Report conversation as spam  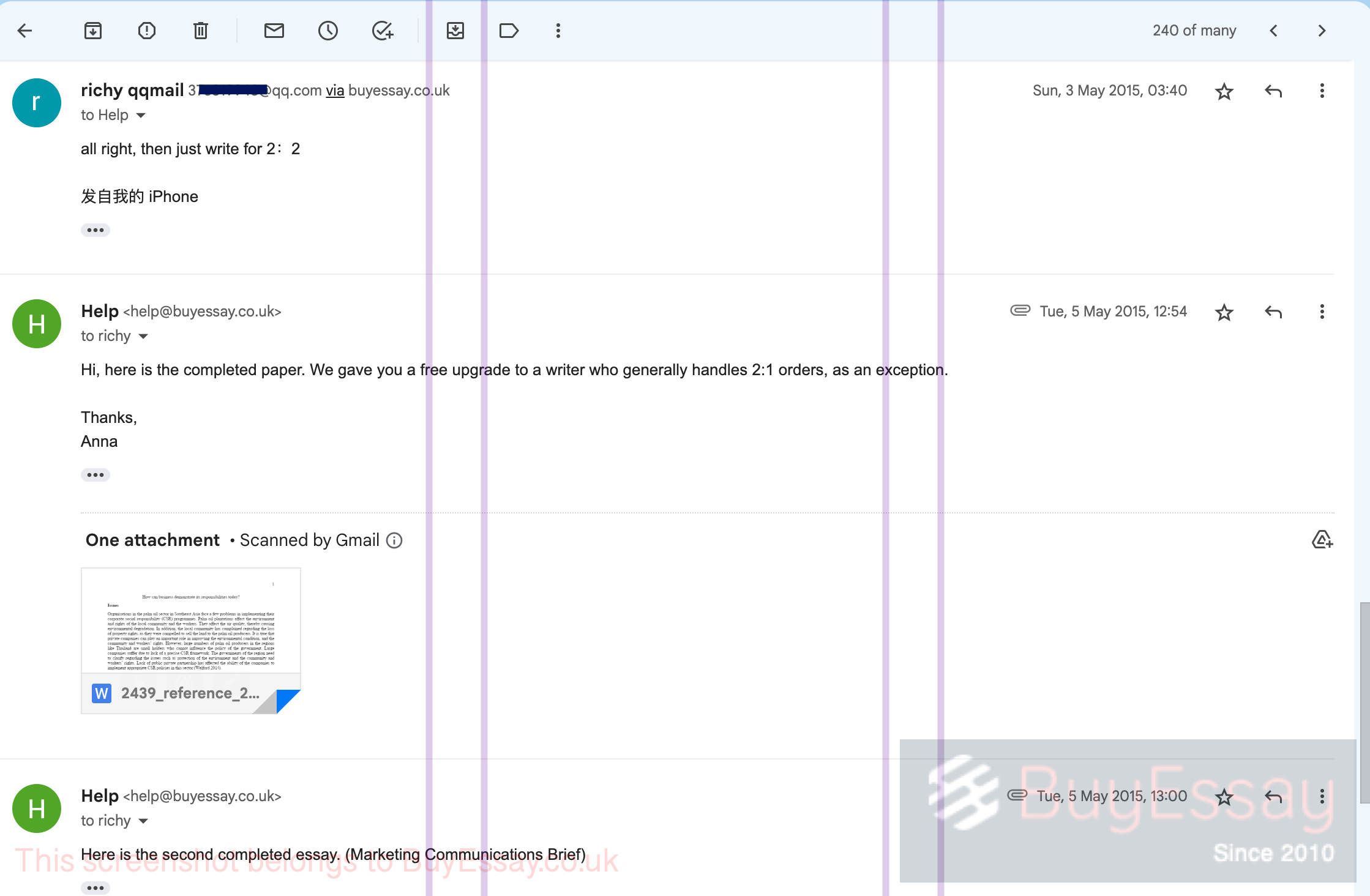[147, 31]
